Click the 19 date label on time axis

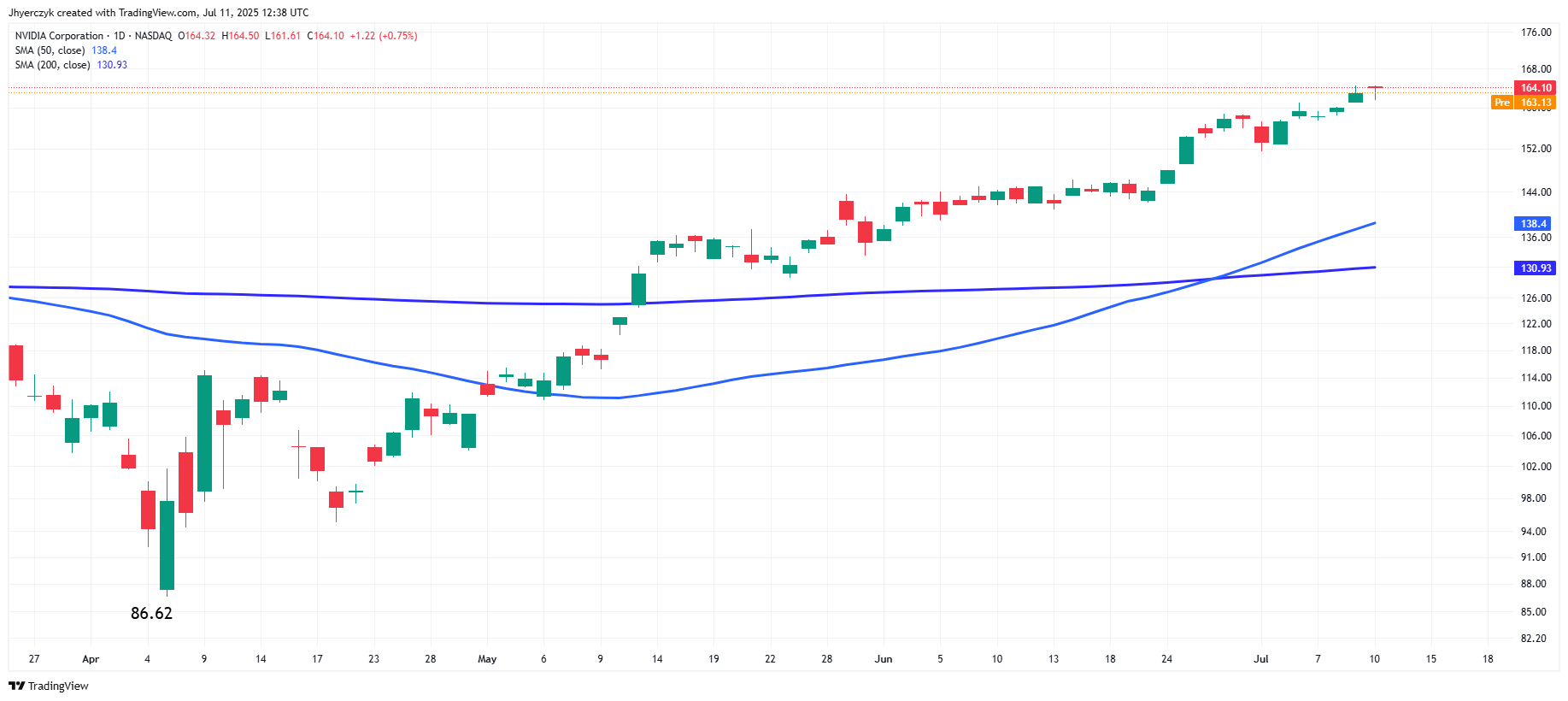tap(714, 659)
